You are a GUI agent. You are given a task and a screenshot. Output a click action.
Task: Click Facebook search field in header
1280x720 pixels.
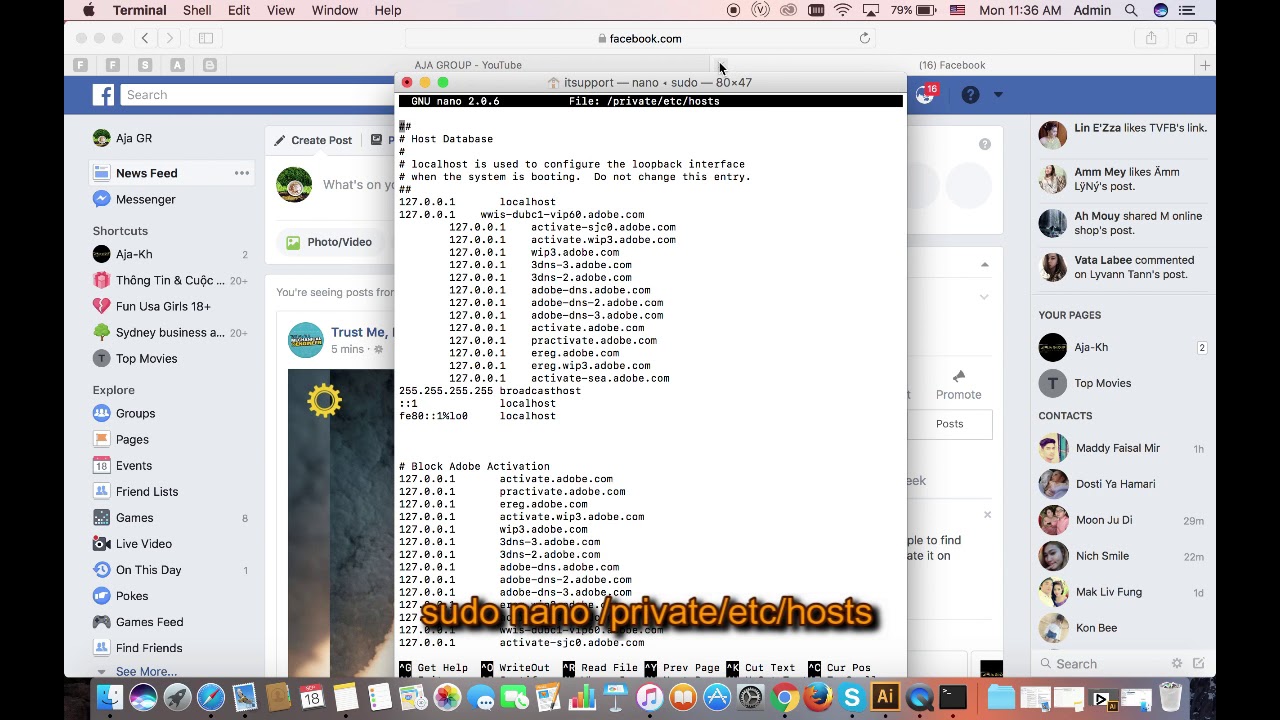point(255,95)
